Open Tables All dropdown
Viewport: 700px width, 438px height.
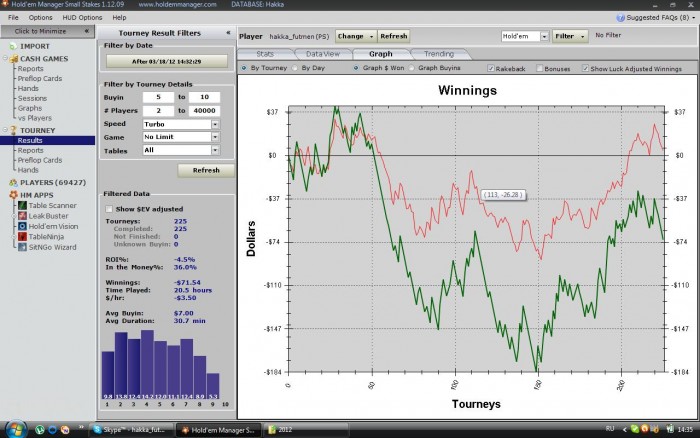click(x=215, y=150)
